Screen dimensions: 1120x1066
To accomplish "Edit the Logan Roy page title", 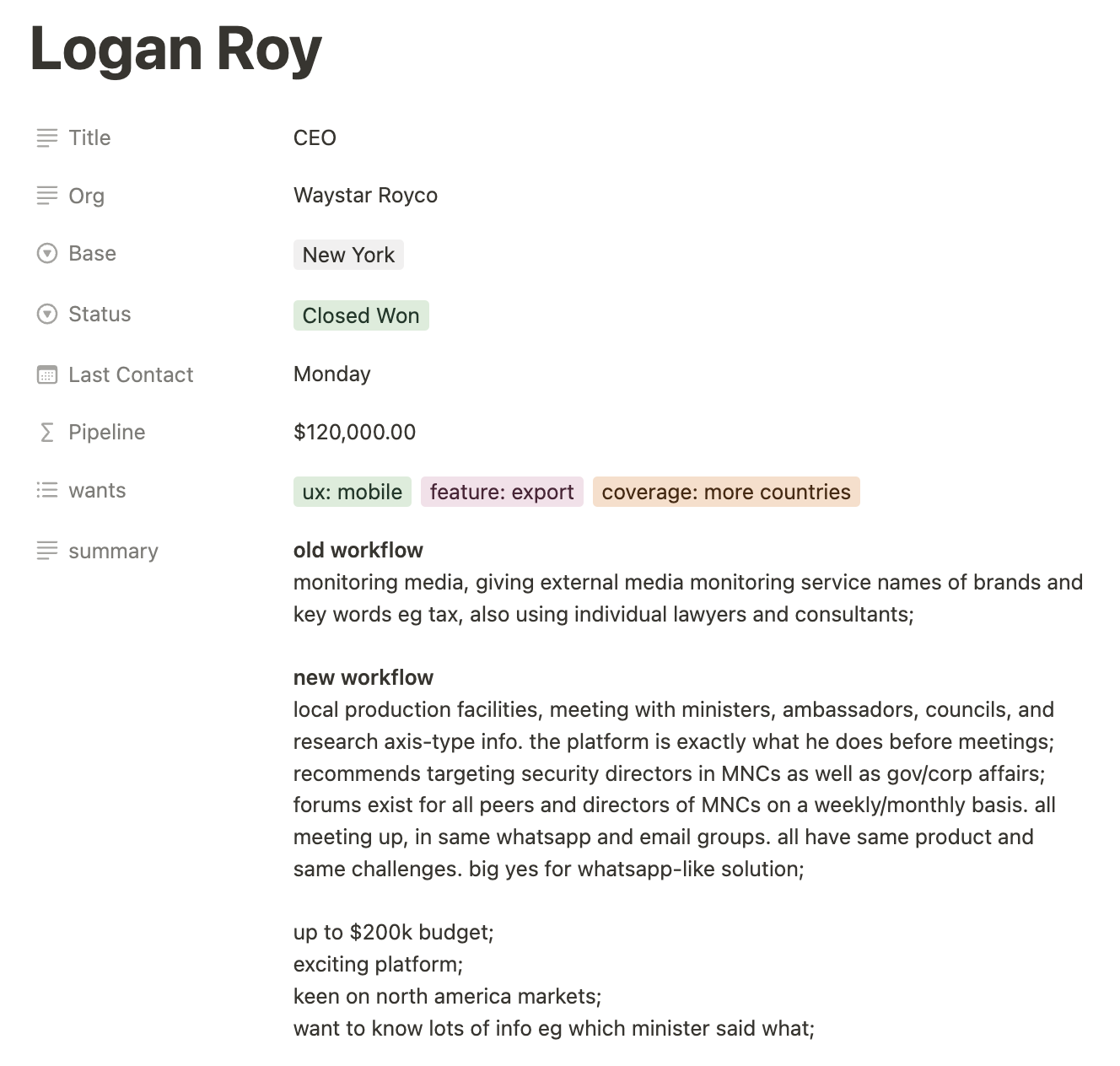I will [176, 49].
